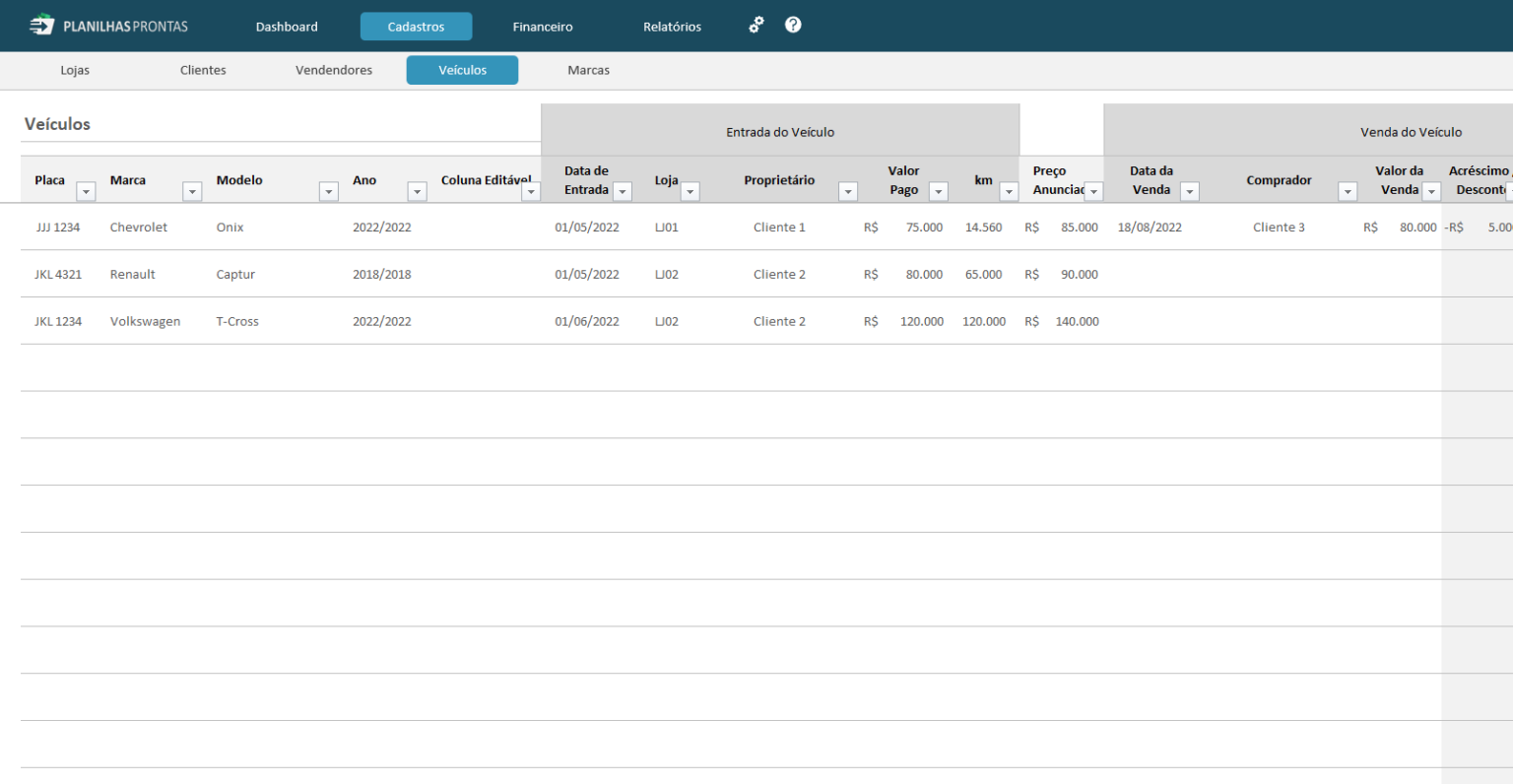Click the 65.000 km cell
Viewport: 1513px width, 784px height.
point(983,275)
